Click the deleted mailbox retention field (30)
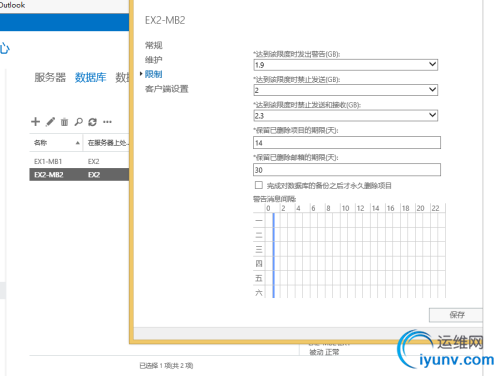 347,170
